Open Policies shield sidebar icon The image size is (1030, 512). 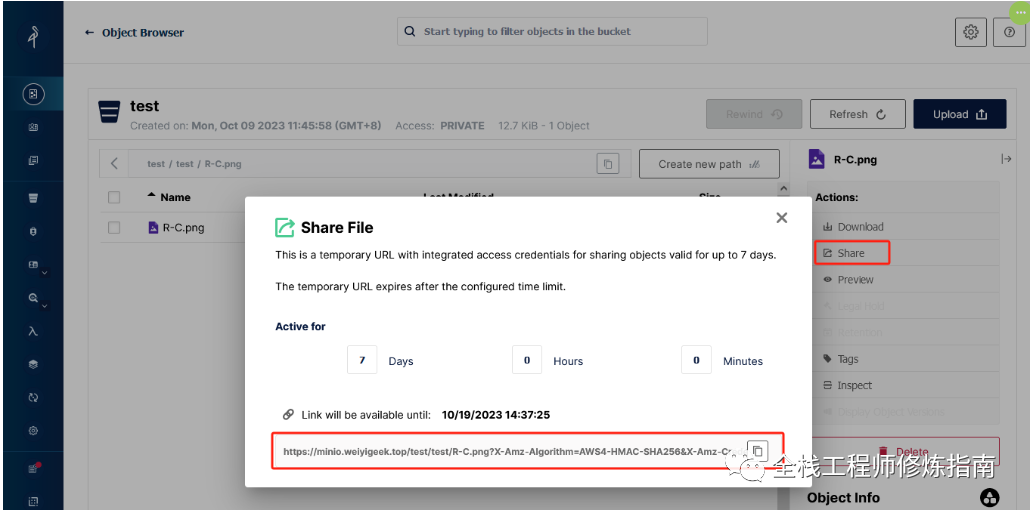33,231
